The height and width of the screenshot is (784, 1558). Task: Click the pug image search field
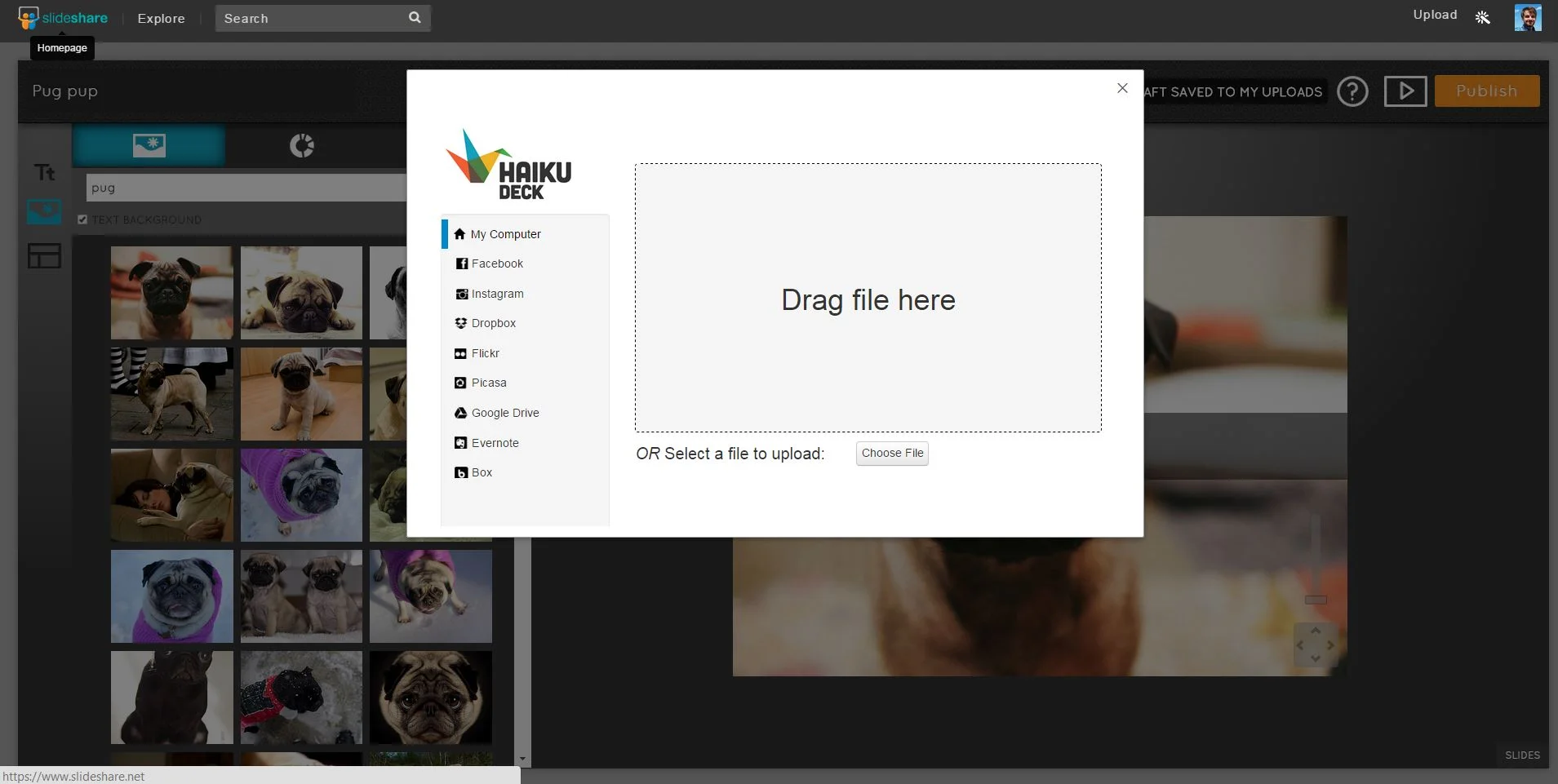[246, 188]
